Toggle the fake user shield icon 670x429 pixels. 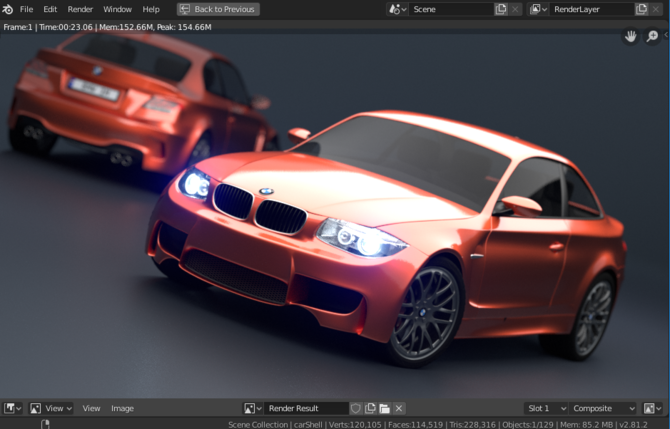point(356,408)
